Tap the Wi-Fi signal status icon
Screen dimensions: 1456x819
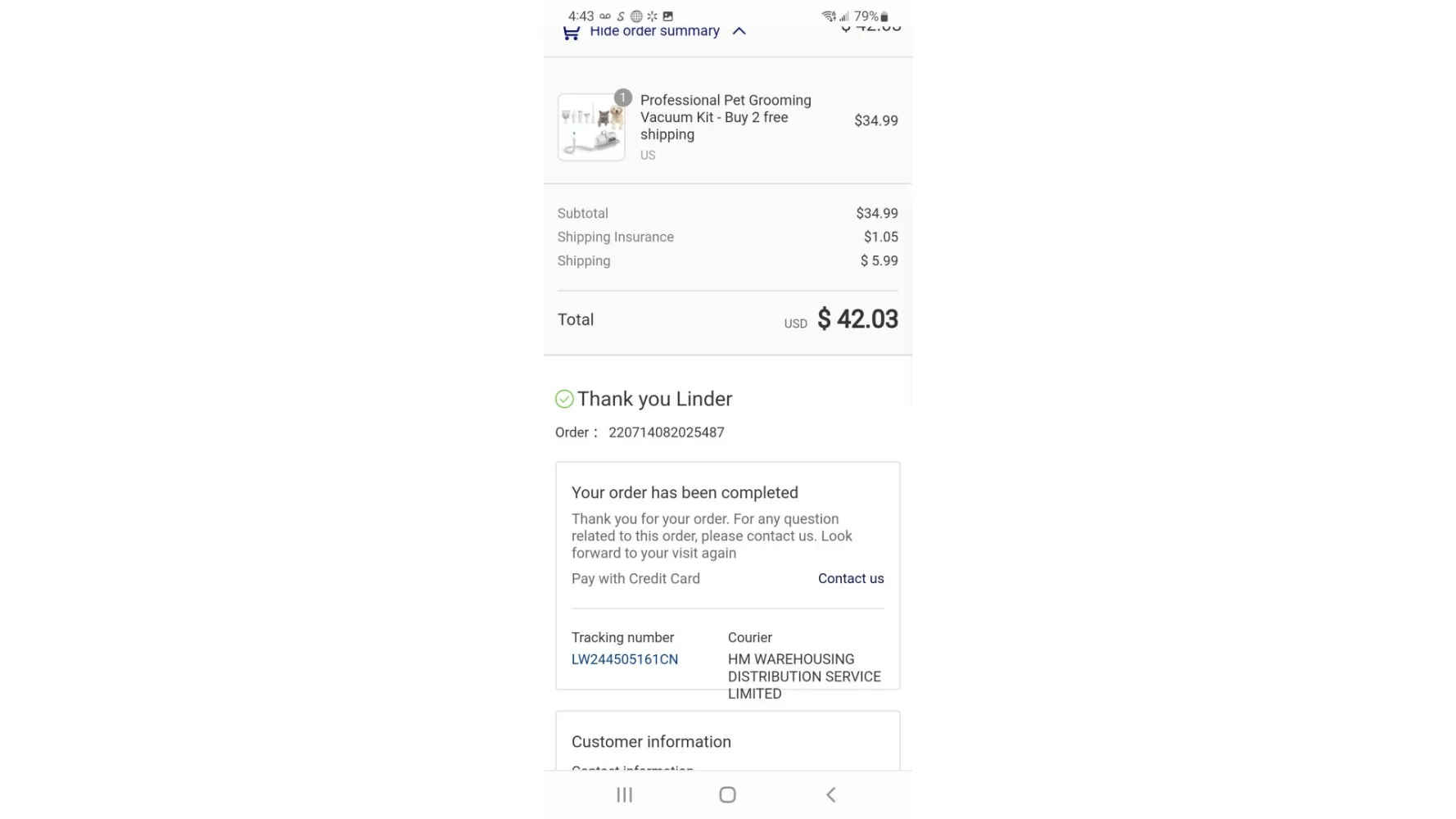click(x=829, y=16)
